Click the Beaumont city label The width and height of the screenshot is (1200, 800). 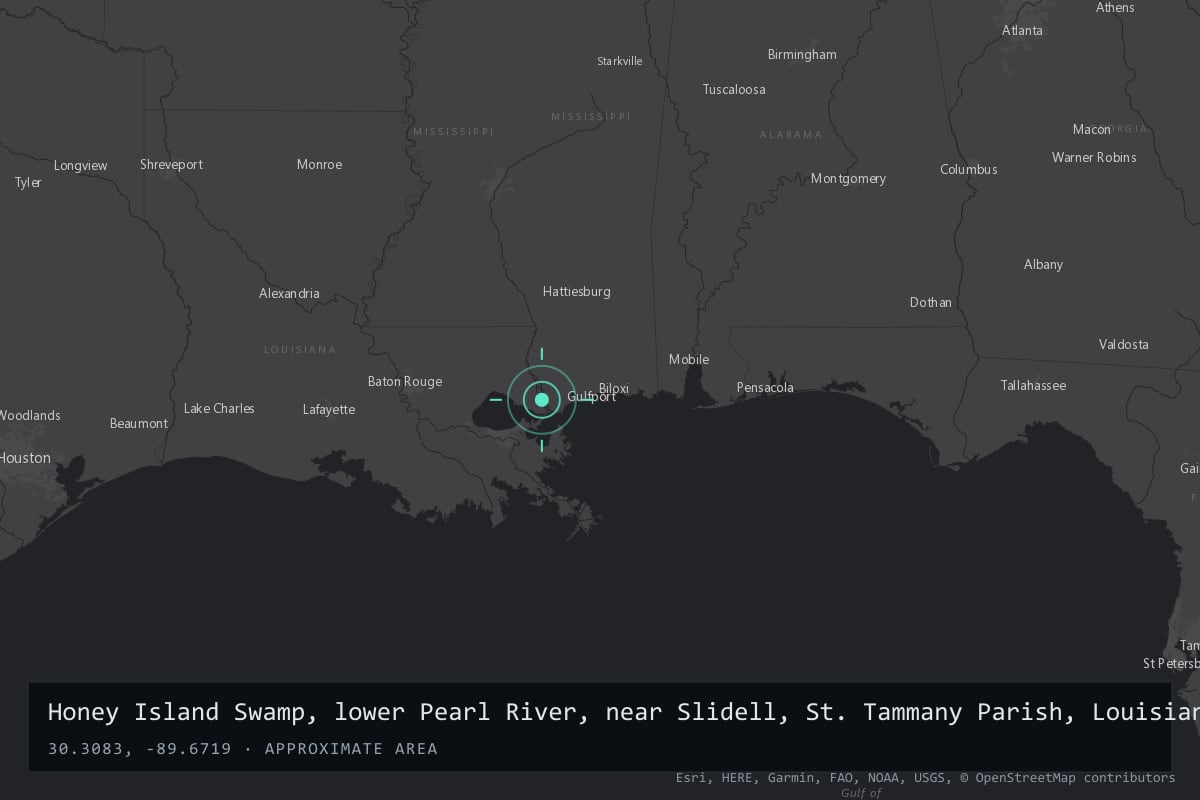point(139,423)
